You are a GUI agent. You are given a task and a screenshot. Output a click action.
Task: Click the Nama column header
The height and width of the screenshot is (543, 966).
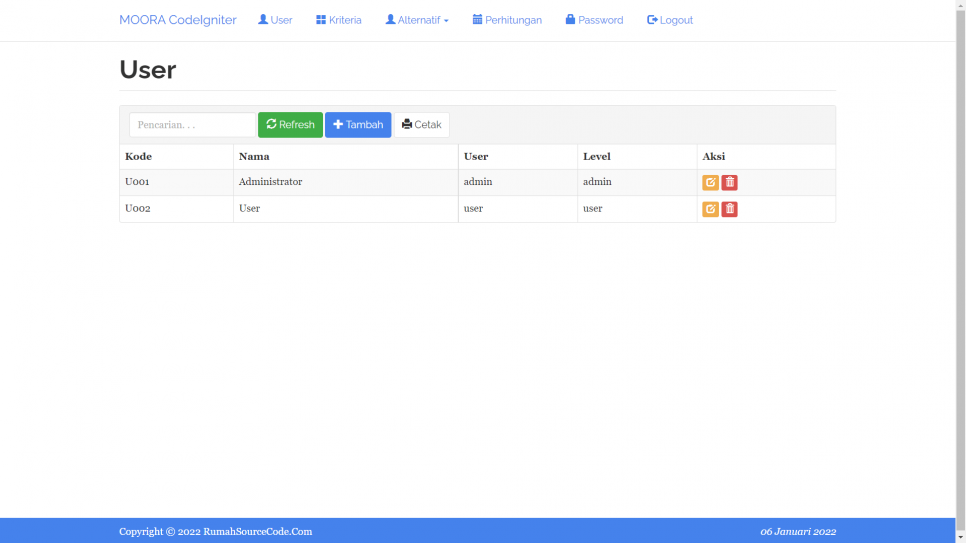[x=254, y=157]
